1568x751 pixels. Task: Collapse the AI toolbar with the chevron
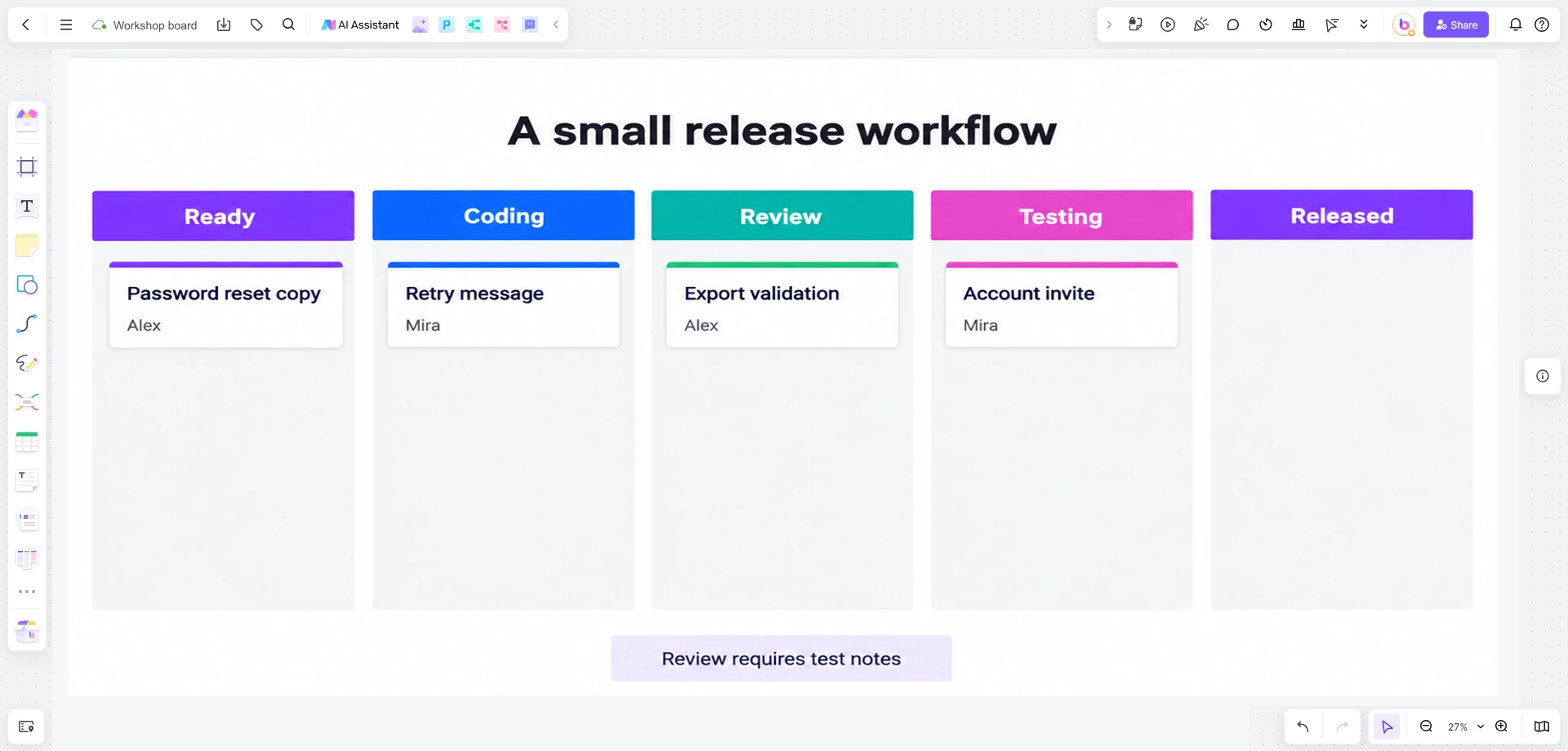[556, 25]
